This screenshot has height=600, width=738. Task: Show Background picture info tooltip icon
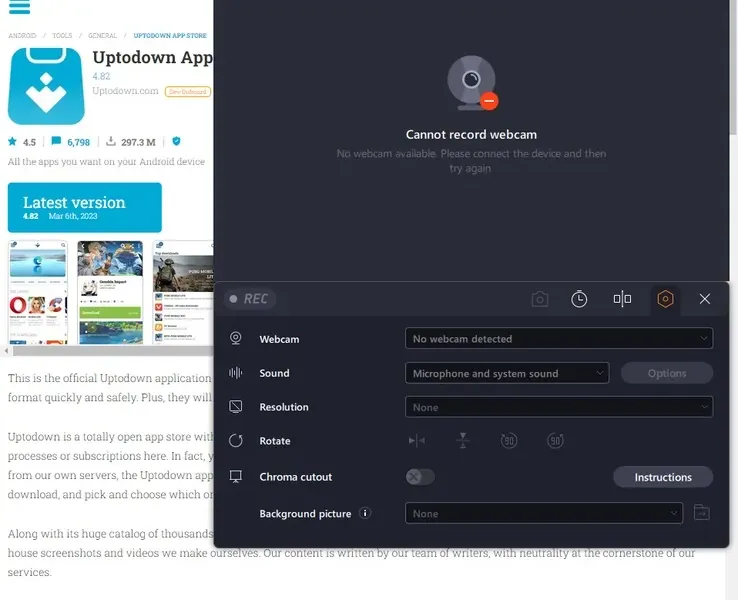pos(365,513)
